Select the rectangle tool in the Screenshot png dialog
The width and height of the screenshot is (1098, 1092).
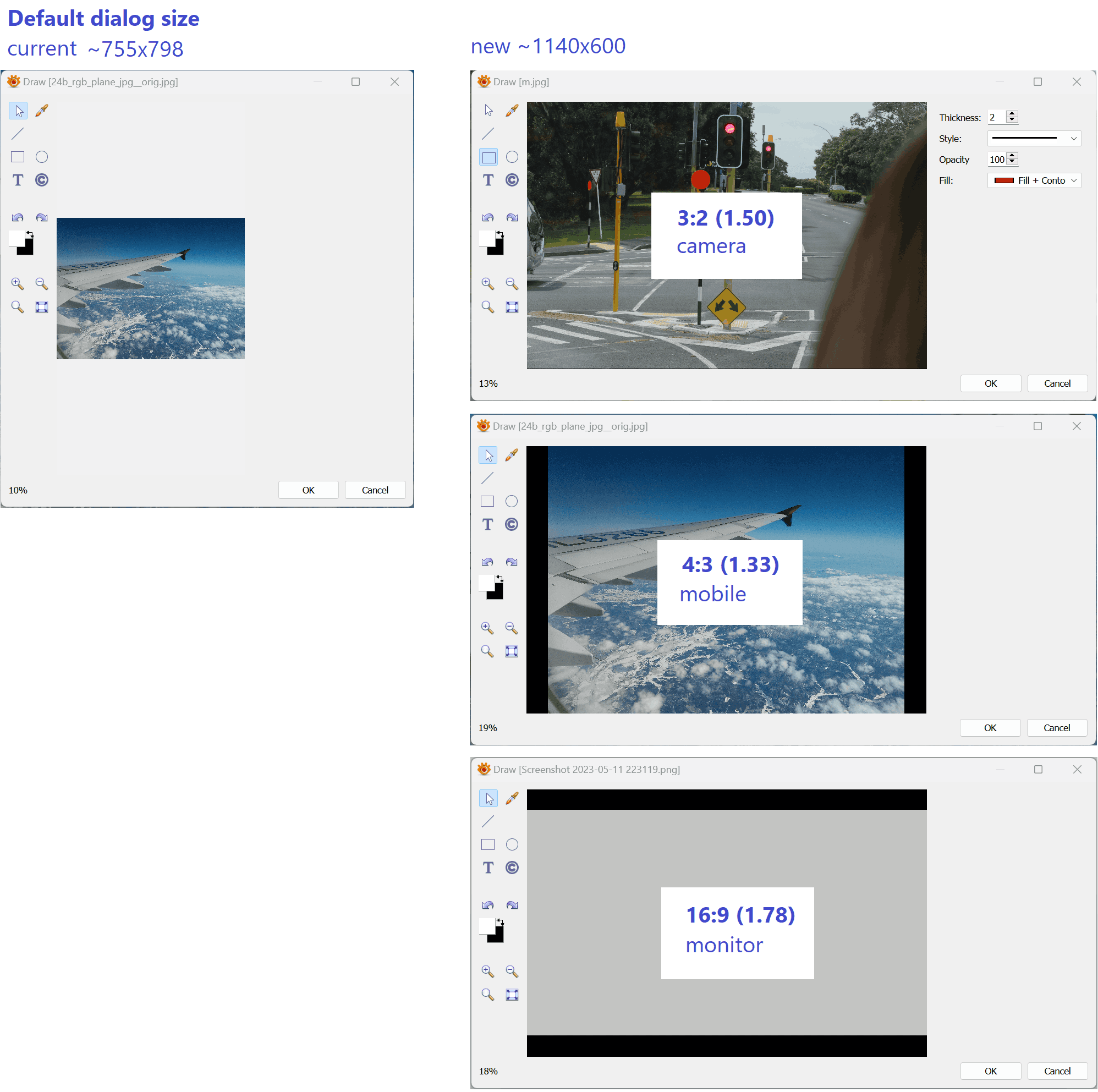point(487,844)
